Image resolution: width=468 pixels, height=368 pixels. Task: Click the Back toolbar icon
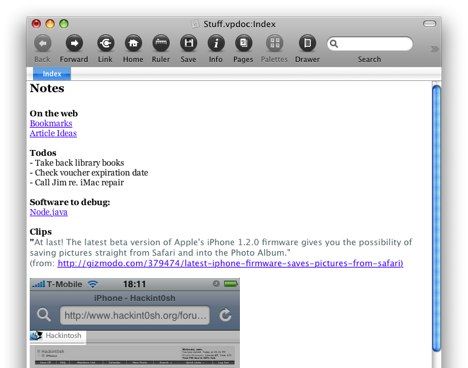coord(43,43)
